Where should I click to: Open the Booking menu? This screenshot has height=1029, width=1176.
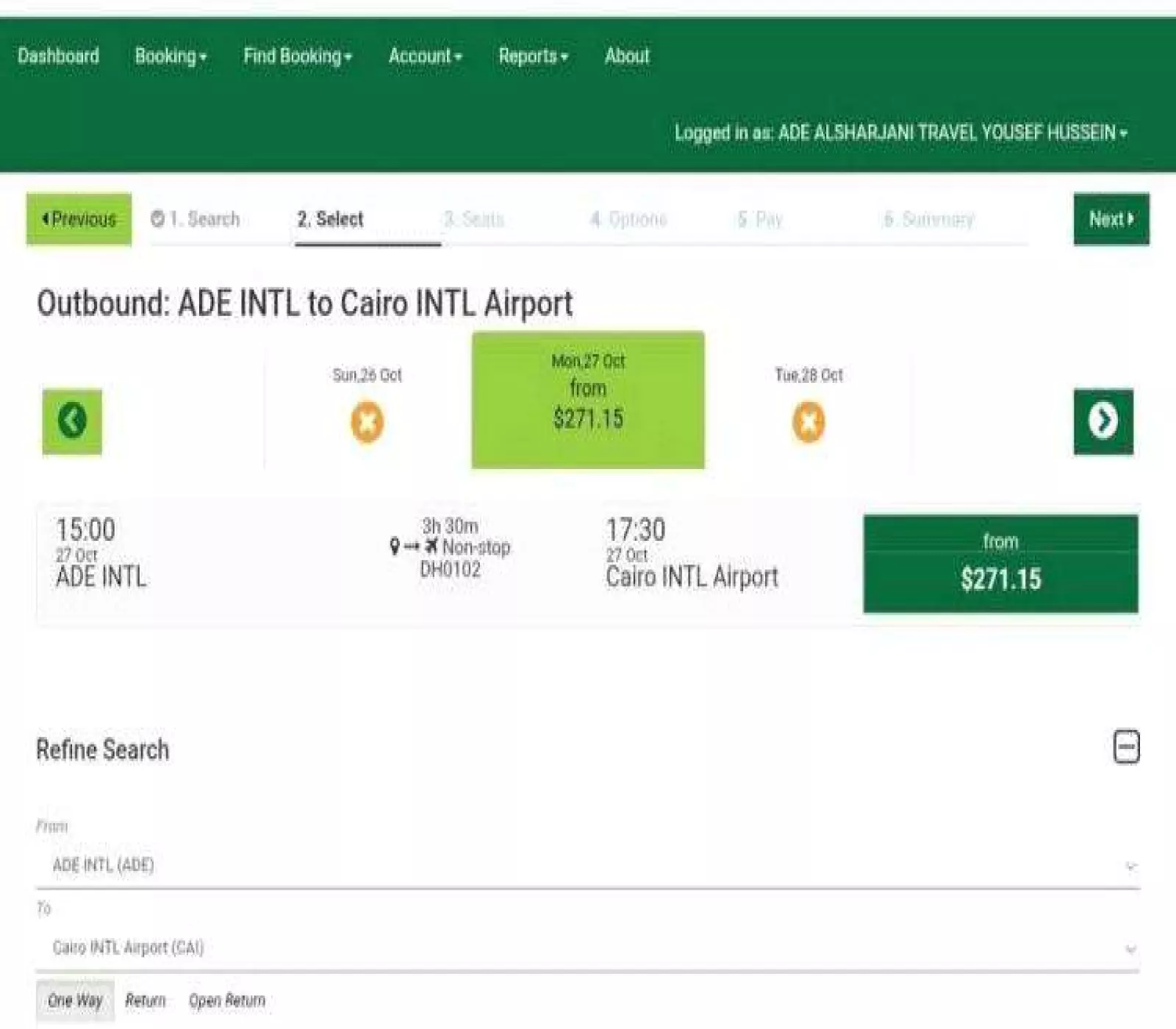[171, 56]
